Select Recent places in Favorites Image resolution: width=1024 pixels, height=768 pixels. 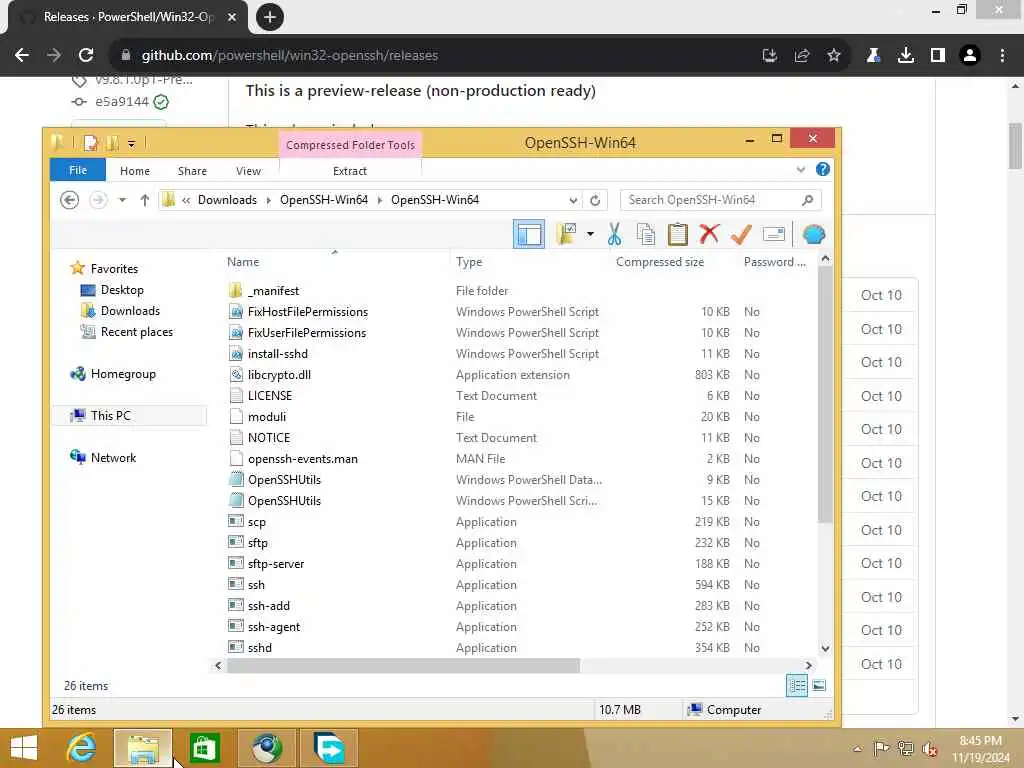[136, 332]
